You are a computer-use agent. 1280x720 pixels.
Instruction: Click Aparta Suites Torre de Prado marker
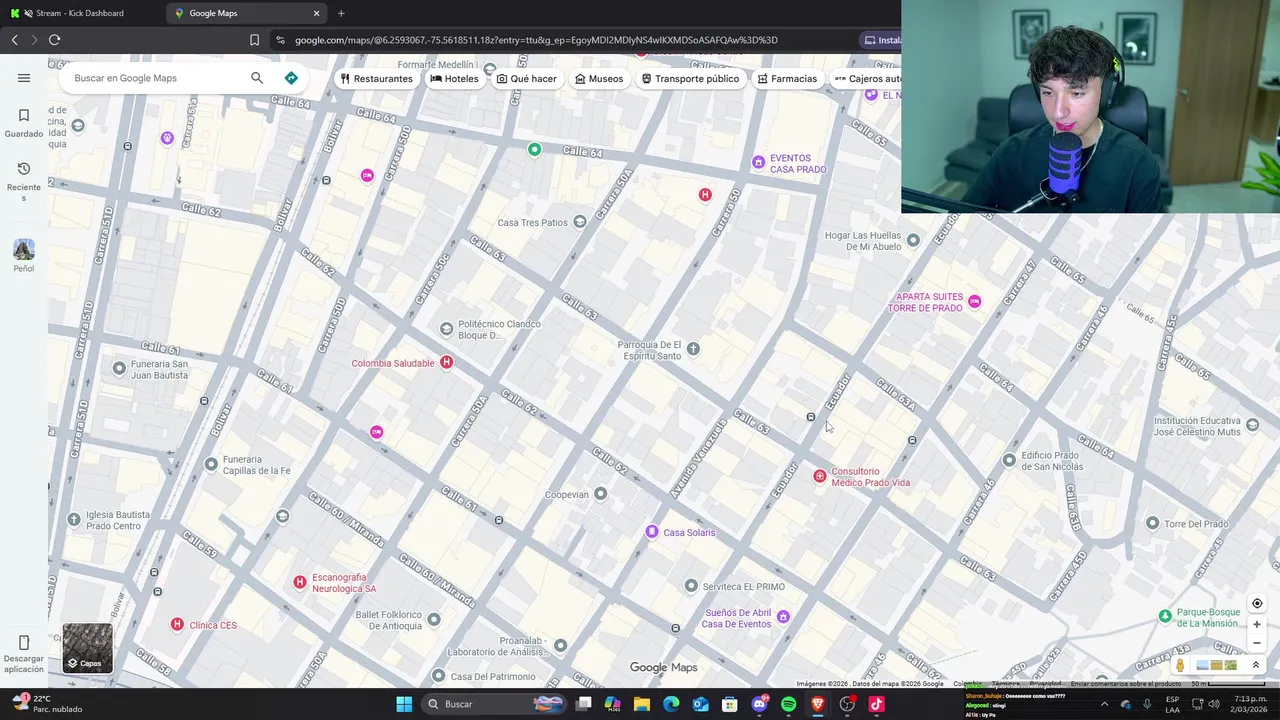click(974, 302)
